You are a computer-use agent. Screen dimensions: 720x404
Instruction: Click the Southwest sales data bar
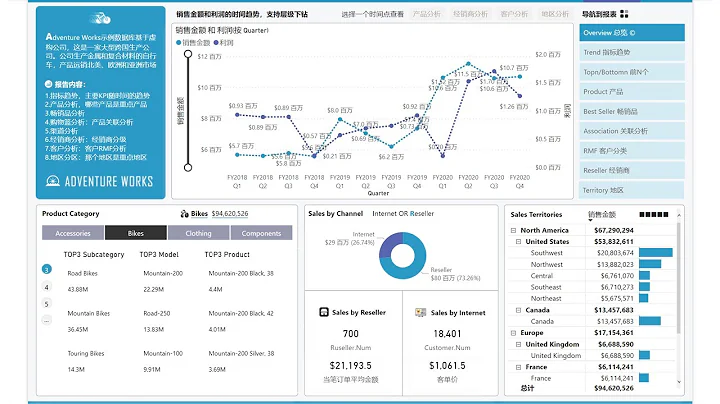(656, 252)
